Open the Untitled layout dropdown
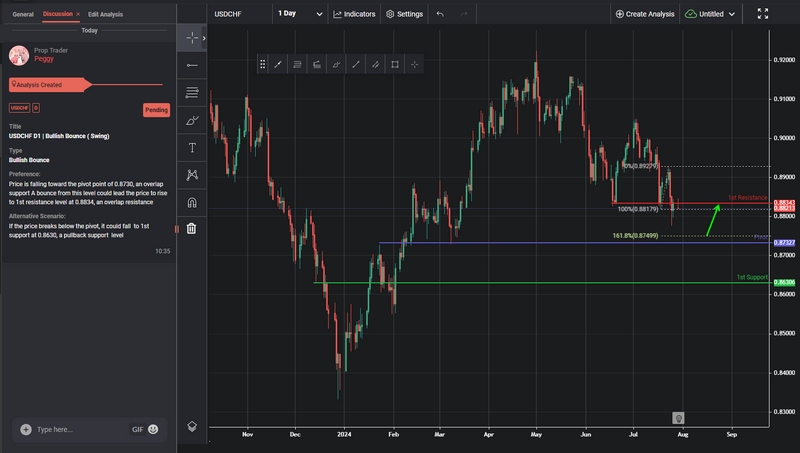This screenshot has height=453, width=800. pyautogui.click(x=710, y=14)
